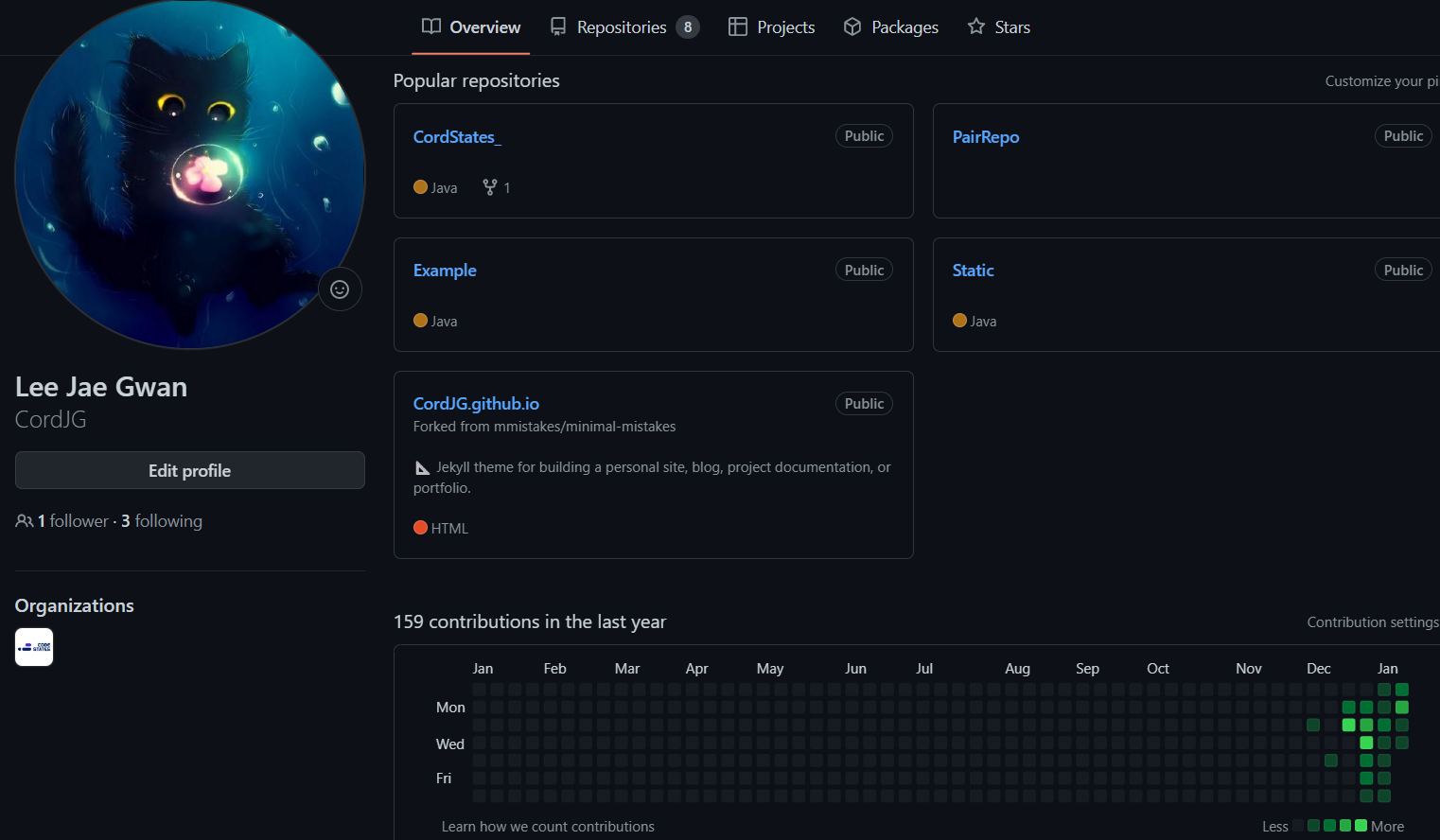Screen dimensions: 1440x840
Task: Open the organization avatar under Organizations
Action: coord(34,647)
